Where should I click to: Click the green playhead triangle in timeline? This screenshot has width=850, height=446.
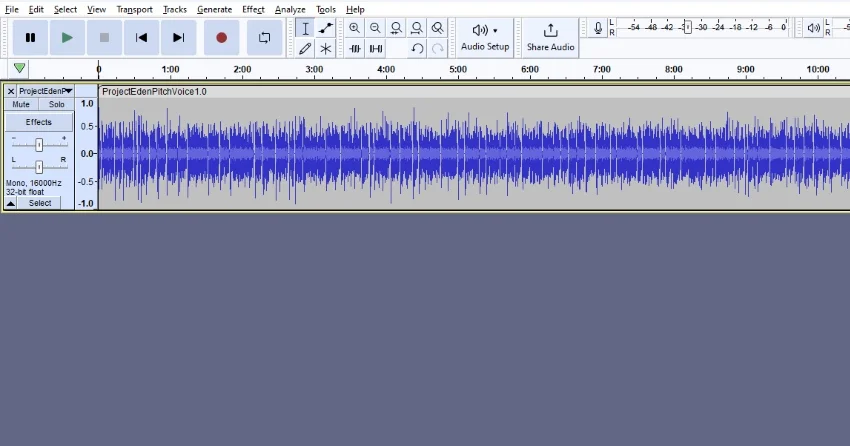point(20,68)
